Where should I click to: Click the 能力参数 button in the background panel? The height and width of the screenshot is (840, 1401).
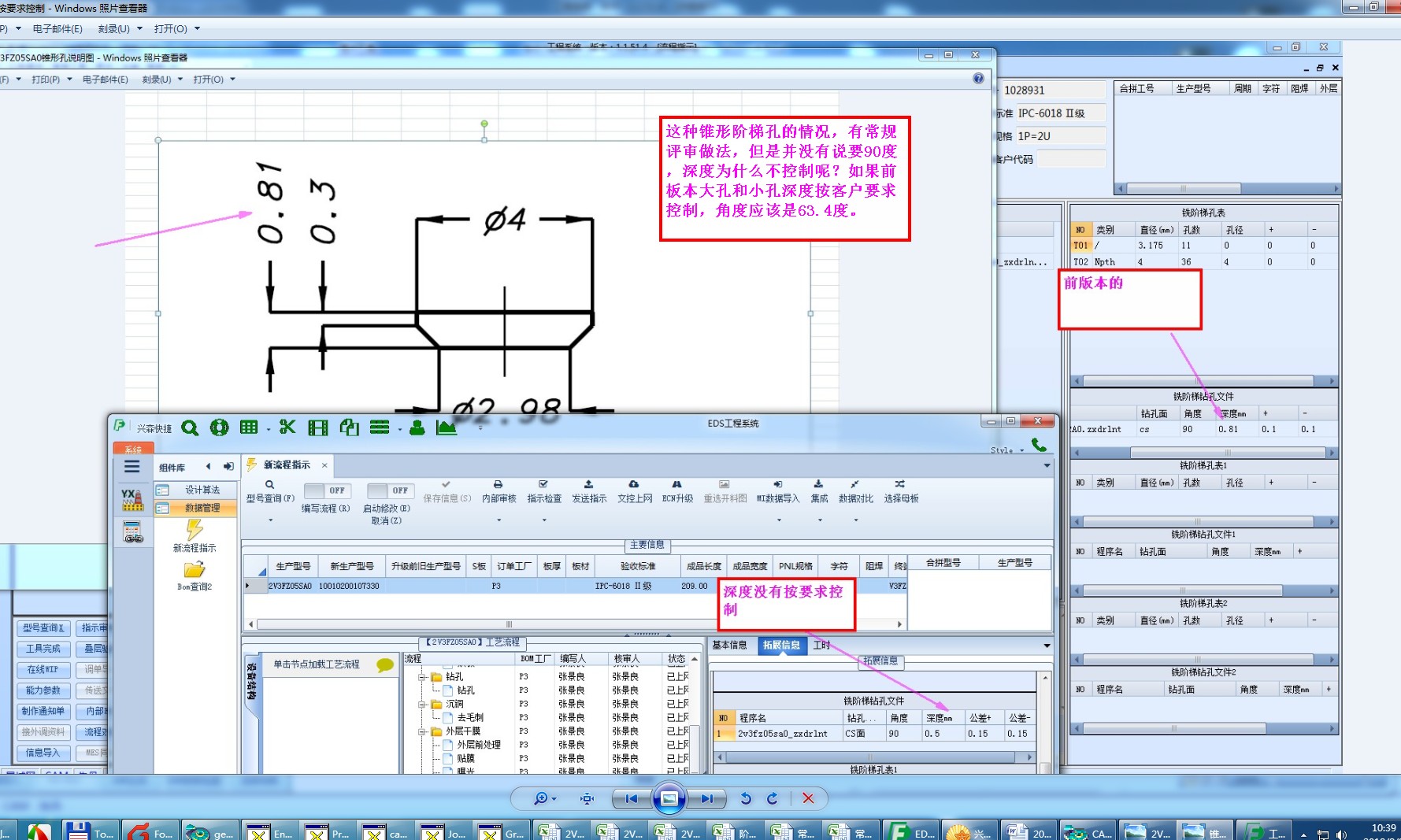click(43, 690)
